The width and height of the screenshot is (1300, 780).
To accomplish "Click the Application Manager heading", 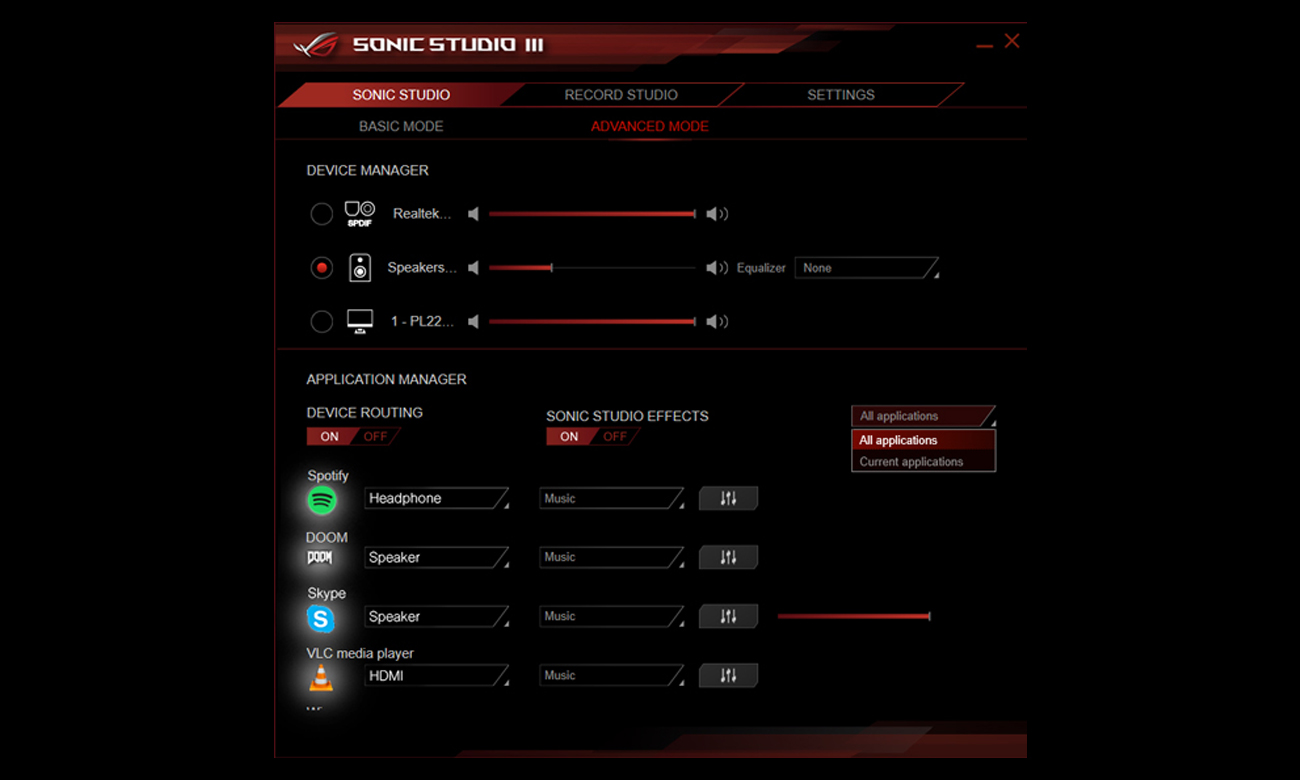I will pos(386,380).
